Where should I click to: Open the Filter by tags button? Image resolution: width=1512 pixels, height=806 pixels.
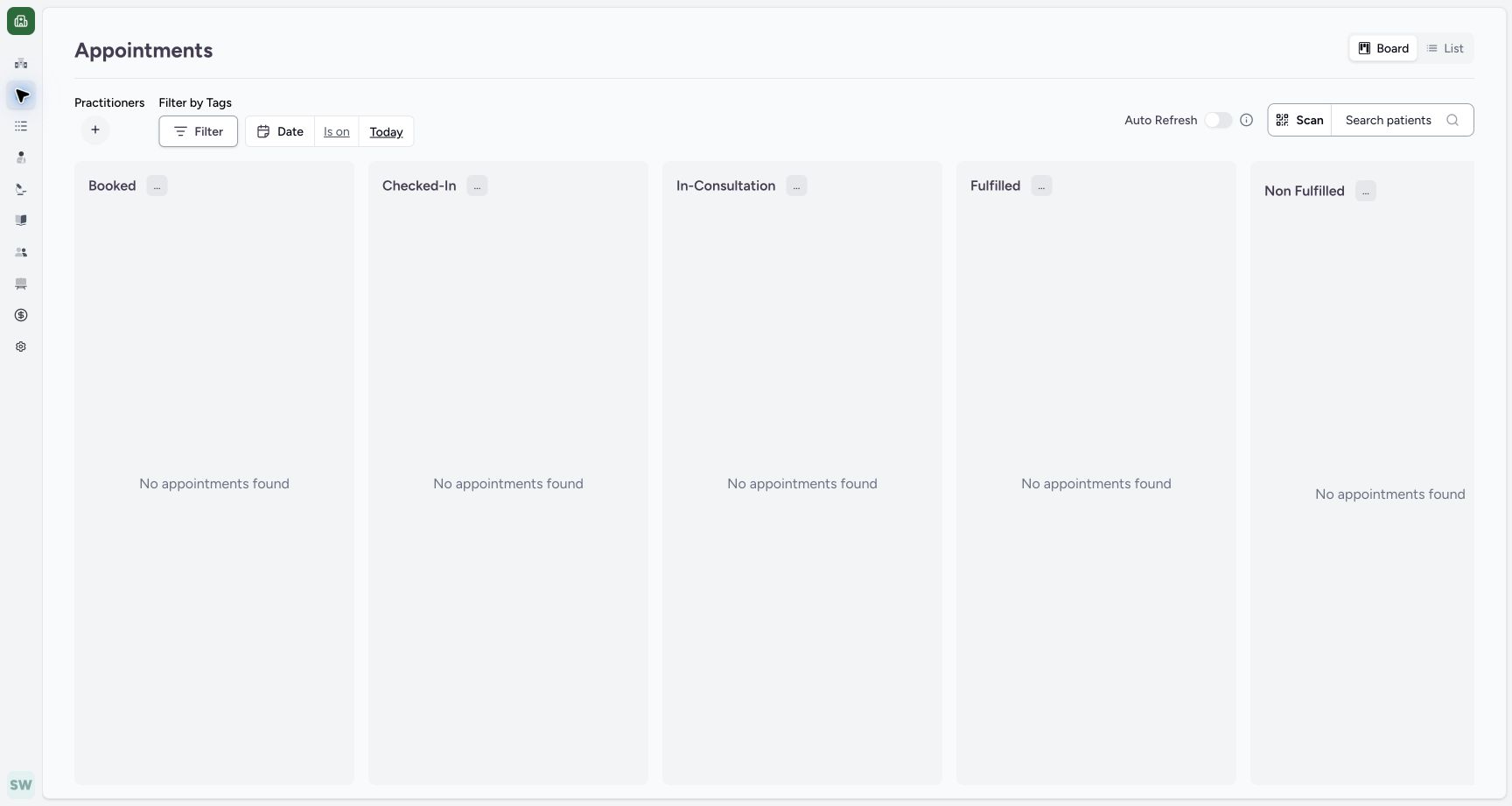[199, 131]
